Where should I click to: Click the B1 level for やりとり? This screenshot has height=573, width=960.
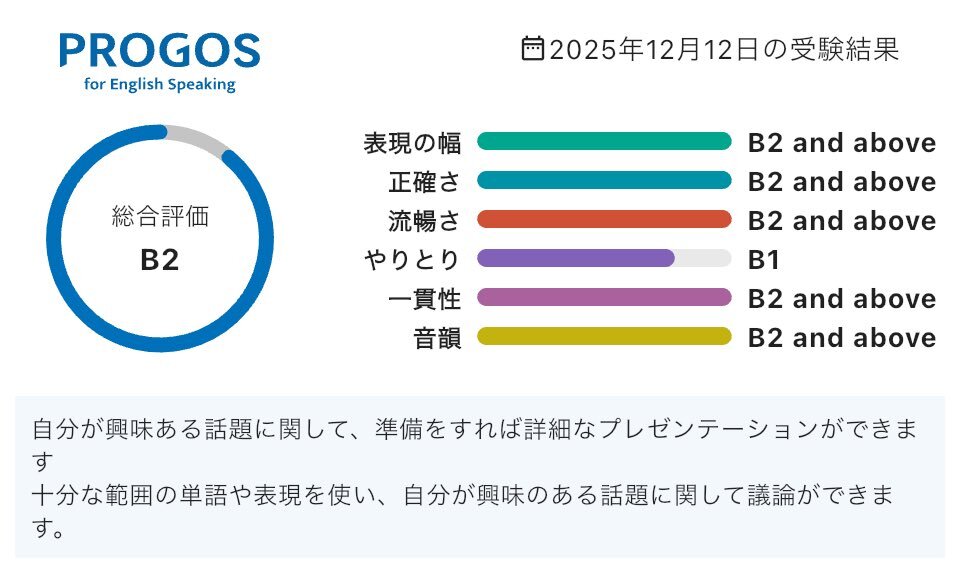764,260
